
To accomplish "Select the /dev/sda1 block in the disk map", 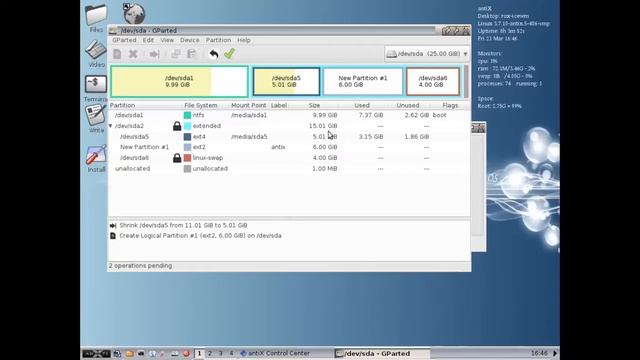I will pos(179,82).
